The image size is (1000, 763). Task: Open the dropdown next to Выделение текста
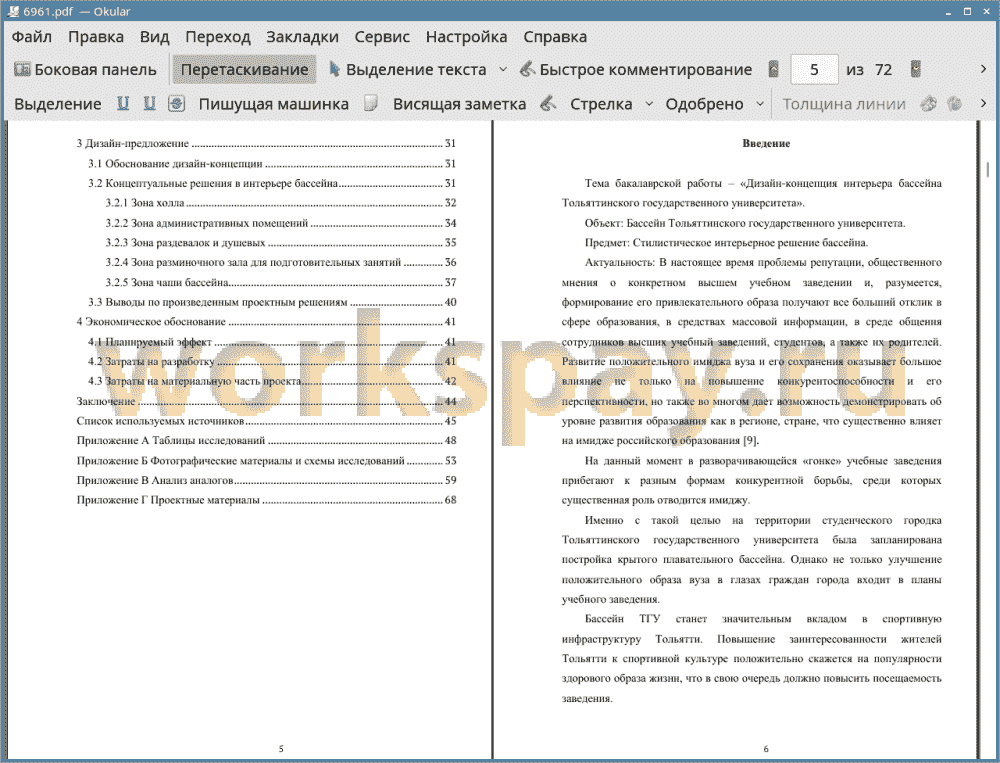(x=503, y=70)
